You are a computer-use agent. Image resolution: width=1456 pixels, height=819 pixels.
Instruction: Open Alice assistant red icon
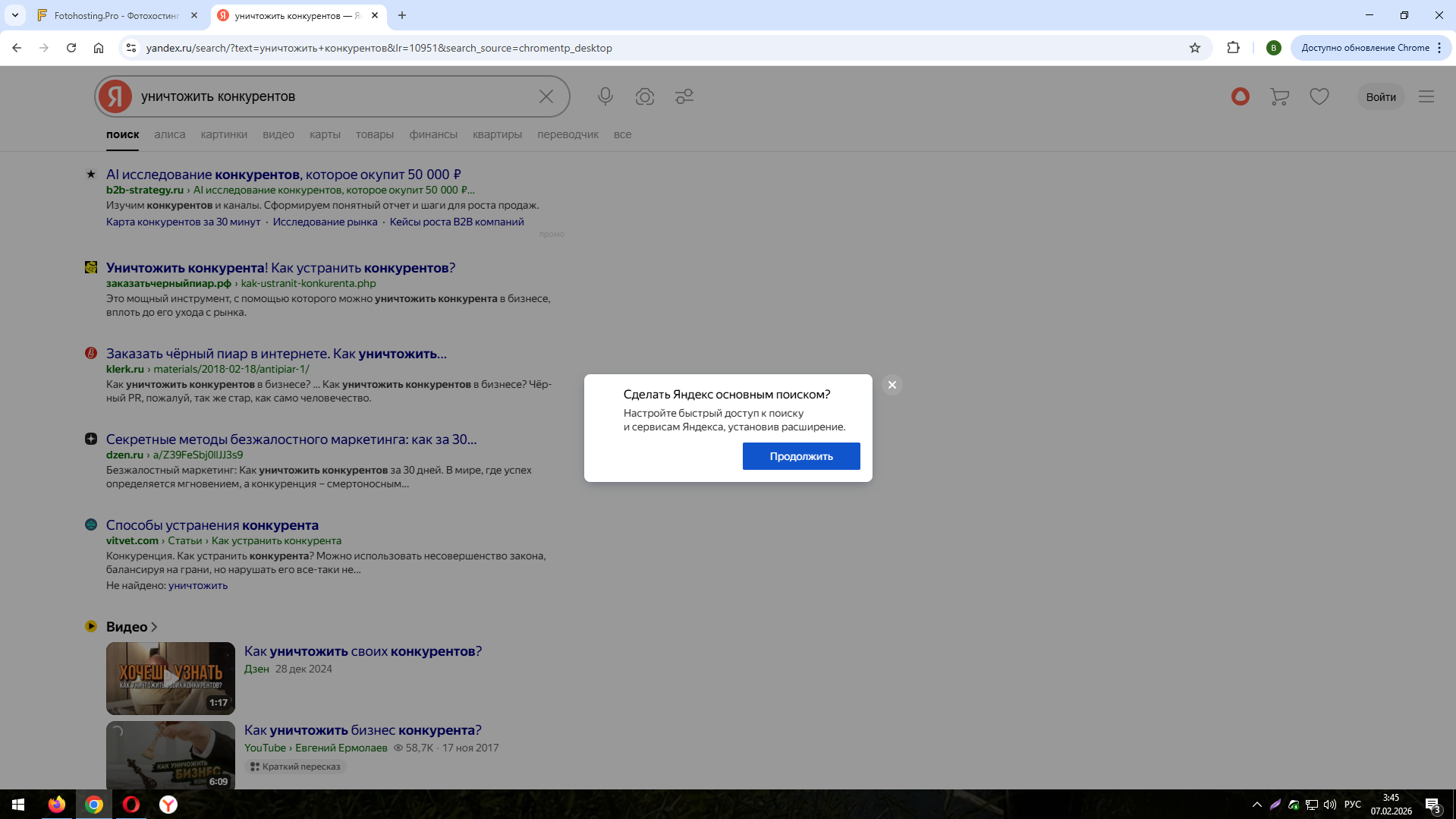[1241, 96]
